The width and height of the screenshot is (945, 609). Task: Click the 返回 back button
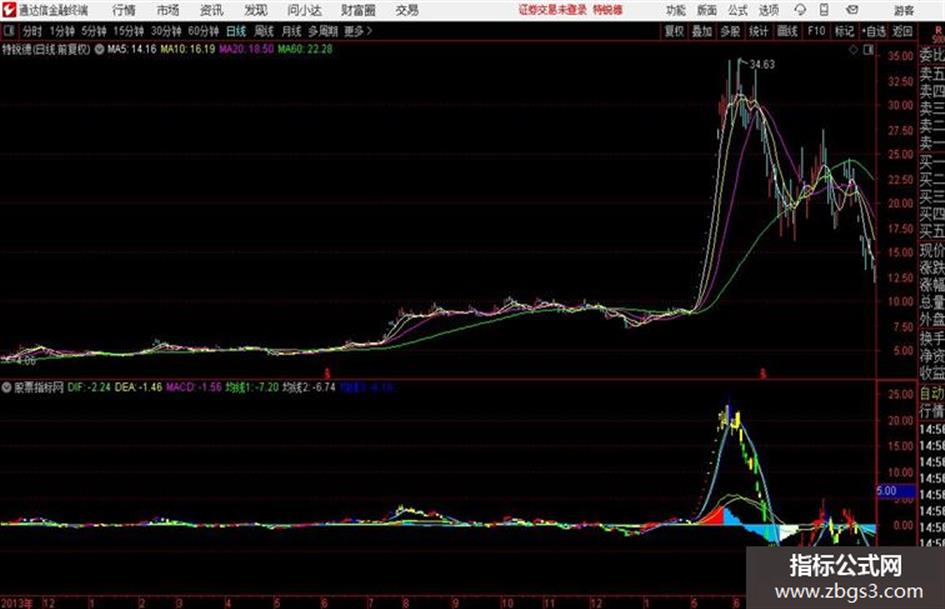click(902, 31)
